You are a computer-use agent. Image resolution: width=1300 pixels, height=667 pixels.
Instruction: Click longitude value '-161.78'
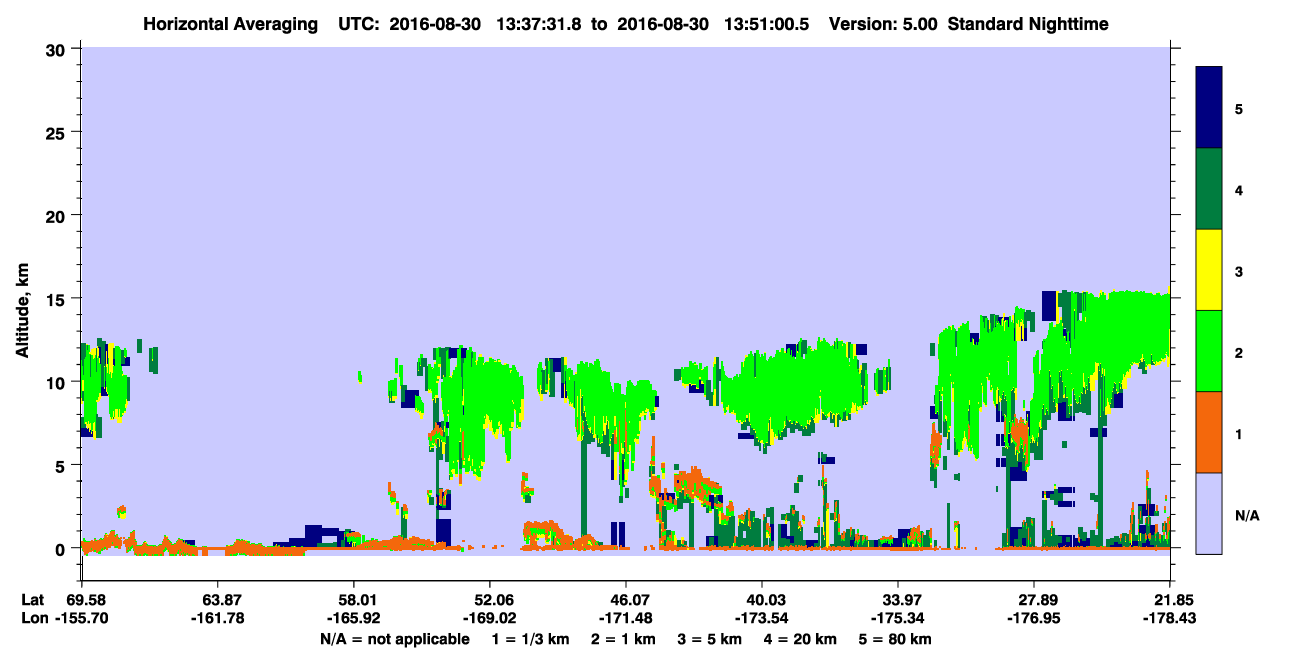[x=217, y=618]
